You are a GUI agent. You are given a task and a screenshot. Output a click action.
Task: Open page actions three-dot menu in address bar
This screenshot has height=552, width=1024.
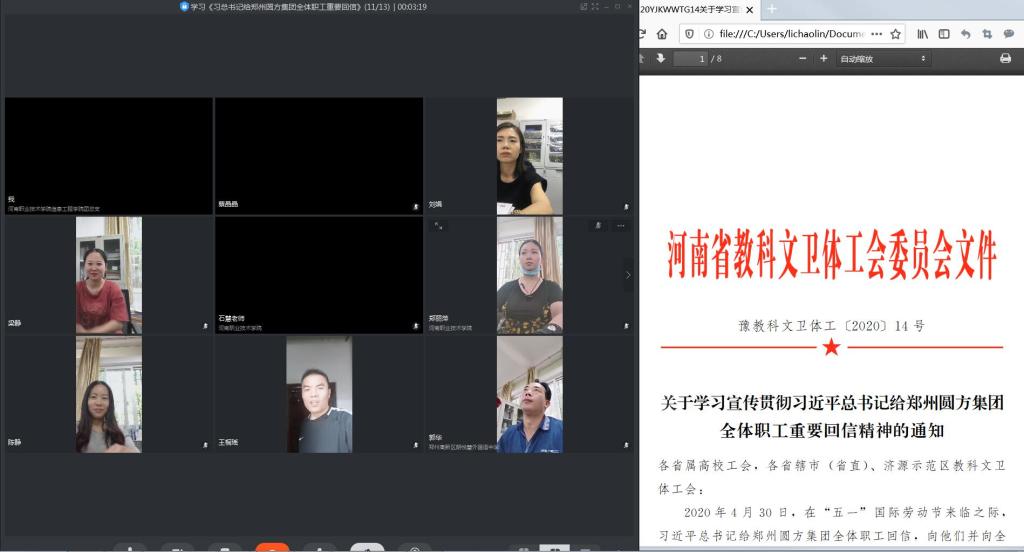coord(876,34)
